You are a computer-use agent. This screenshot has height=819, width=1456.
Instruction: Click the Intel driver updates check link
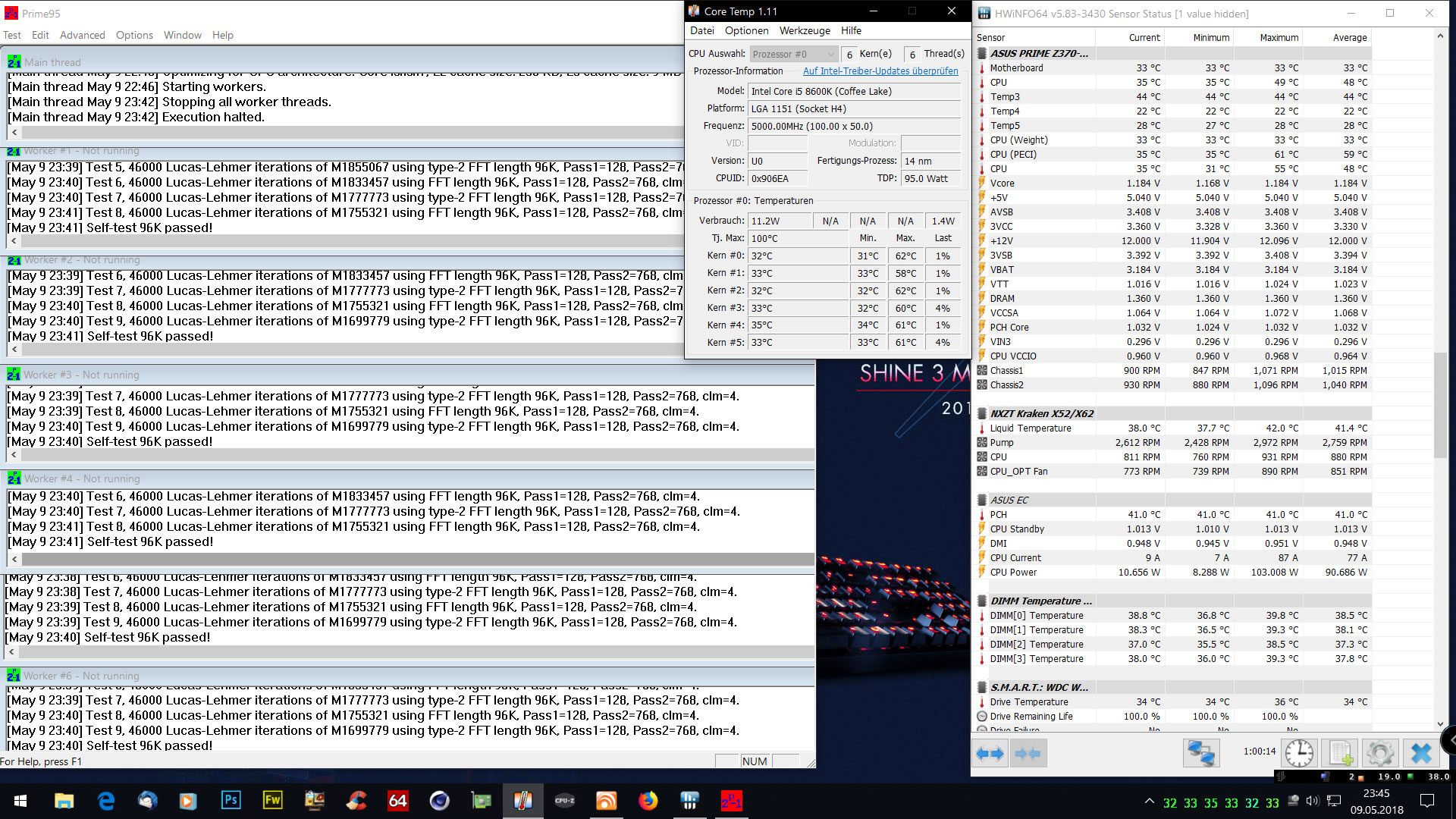pyautogui.click(x=880, y=71)
